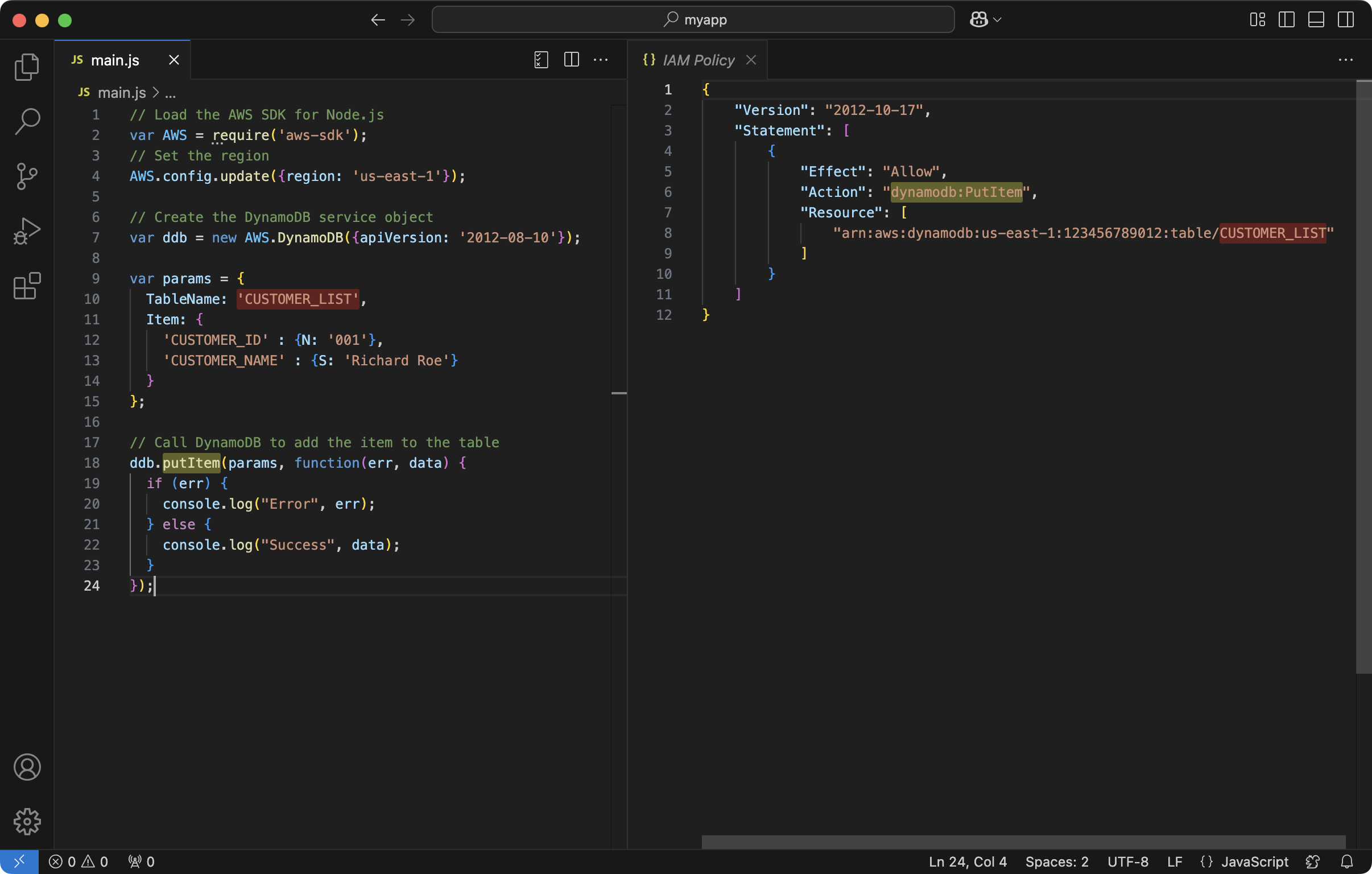
Task: Switch to the IAM Policy tab
Action: (698, 60)
